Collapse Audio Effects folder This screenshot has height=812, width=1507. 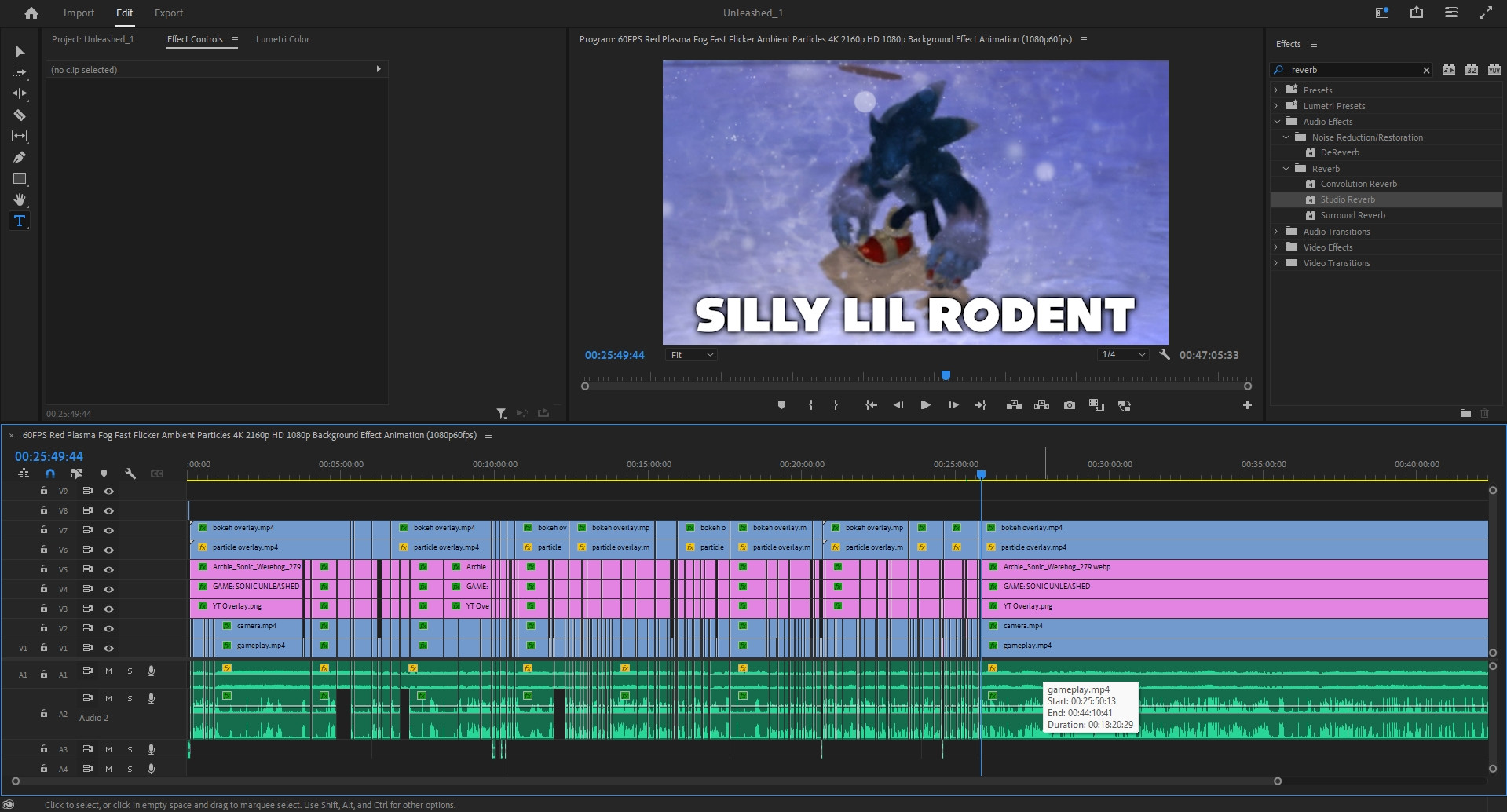tap(1276, 122)
